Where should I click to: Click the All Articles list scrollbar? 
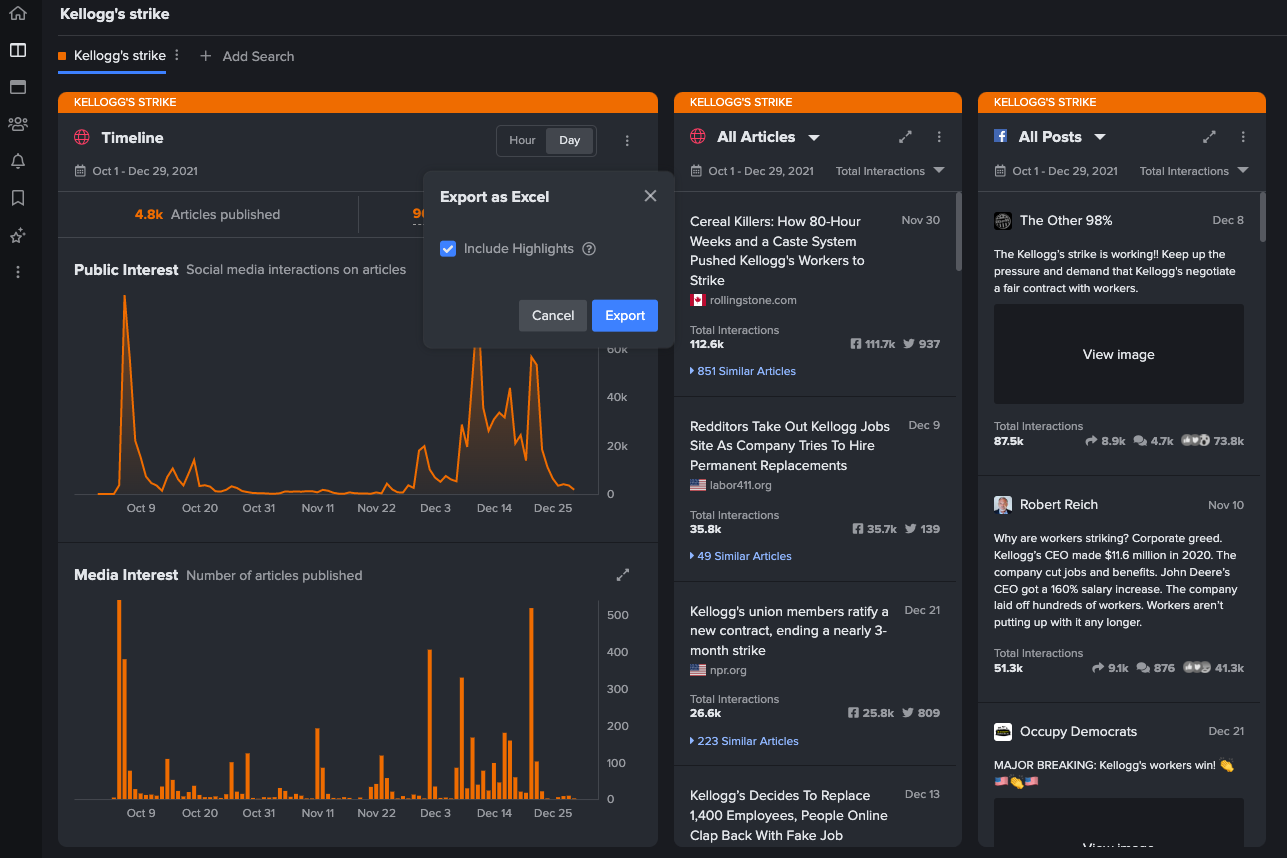[x=959, y=231]
